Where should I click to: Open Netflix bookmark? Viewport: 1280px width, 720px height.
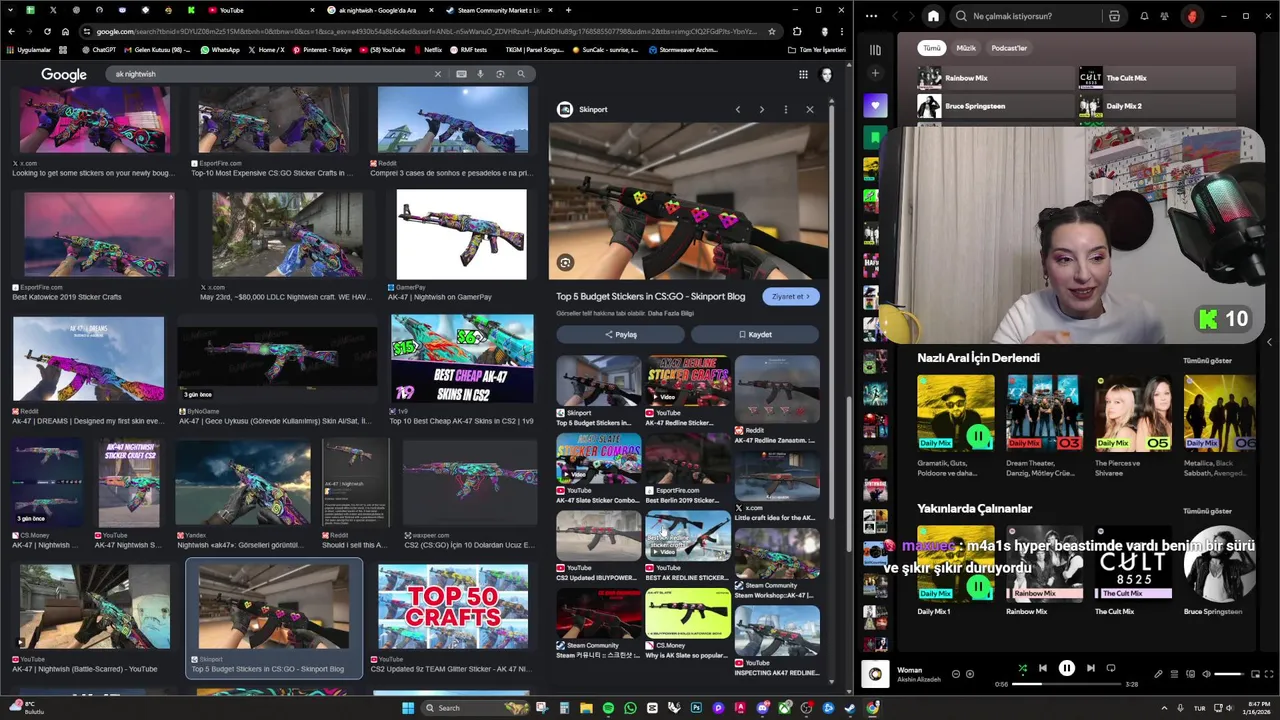tap(428, 50)
